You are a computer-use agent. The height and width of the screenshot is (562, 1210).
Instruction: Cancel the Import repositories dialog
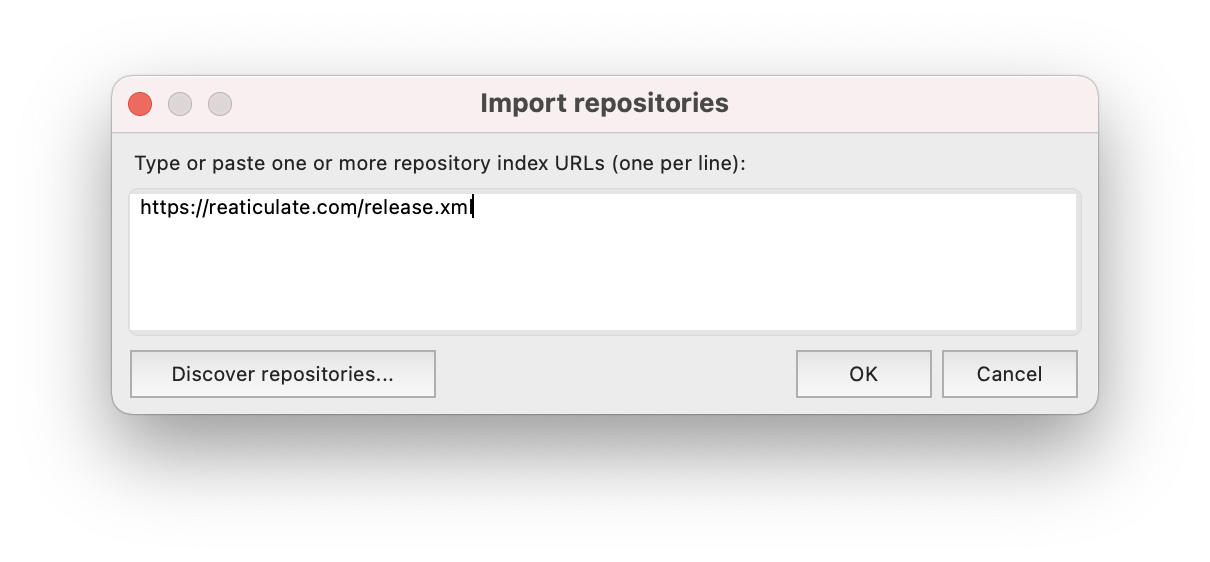(x=1009, y=374)
